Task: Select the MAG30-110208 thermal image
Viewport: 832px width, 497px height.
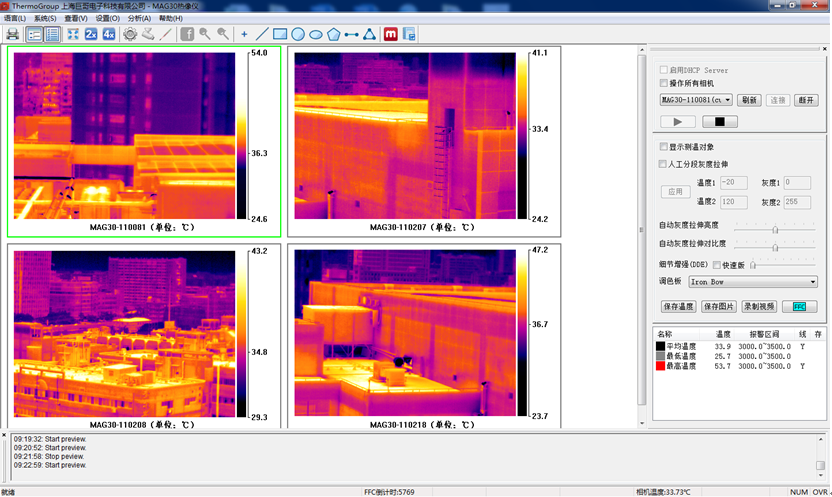Action: [124, 334]
